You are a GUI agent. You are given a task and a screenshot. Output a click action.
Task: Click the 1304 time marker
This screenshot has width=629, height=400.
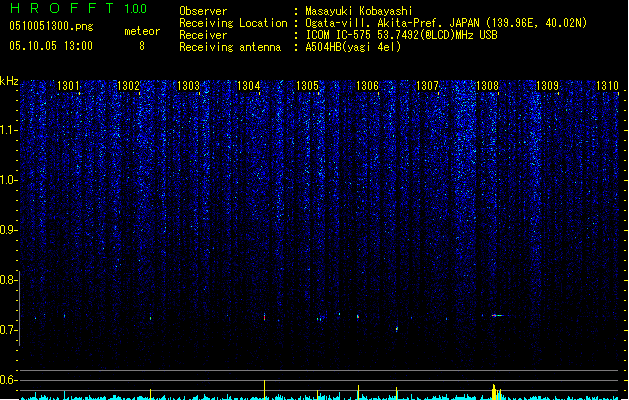point(248,85)
